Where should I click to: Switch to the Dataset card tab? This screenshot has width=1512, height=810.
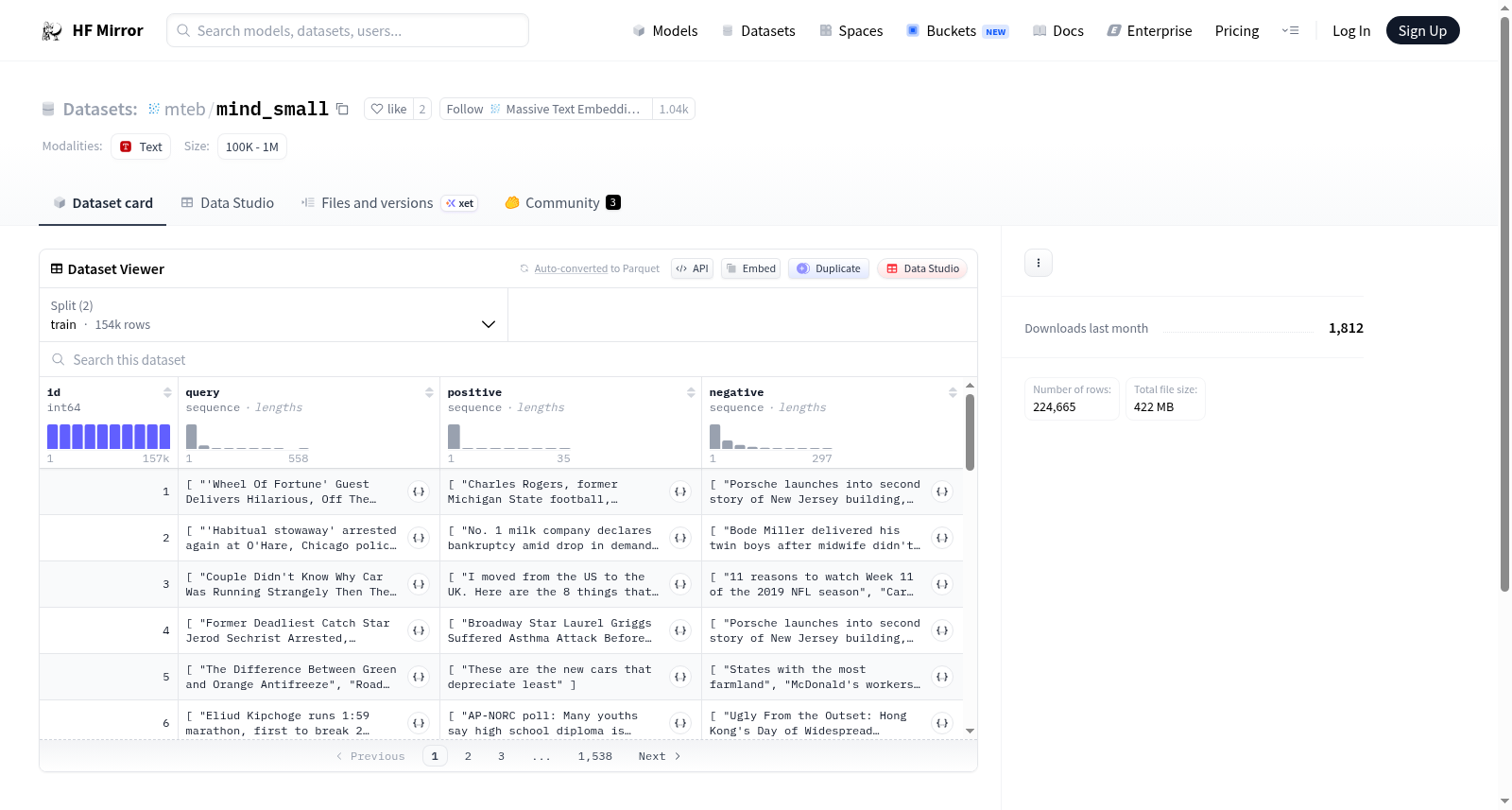(102, 202)
